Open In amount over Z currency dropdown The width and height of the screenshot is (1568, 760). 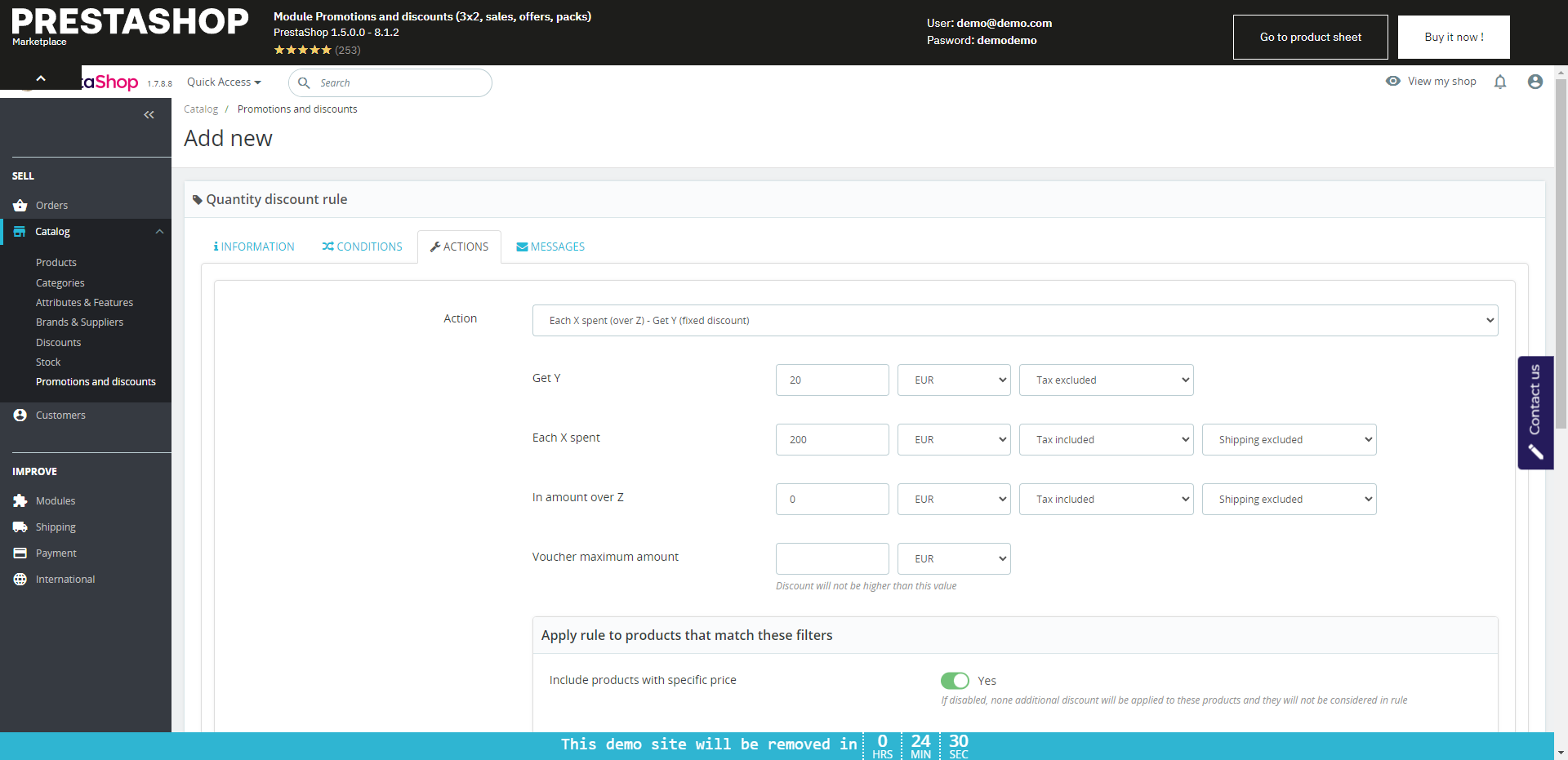pos(954,500)
